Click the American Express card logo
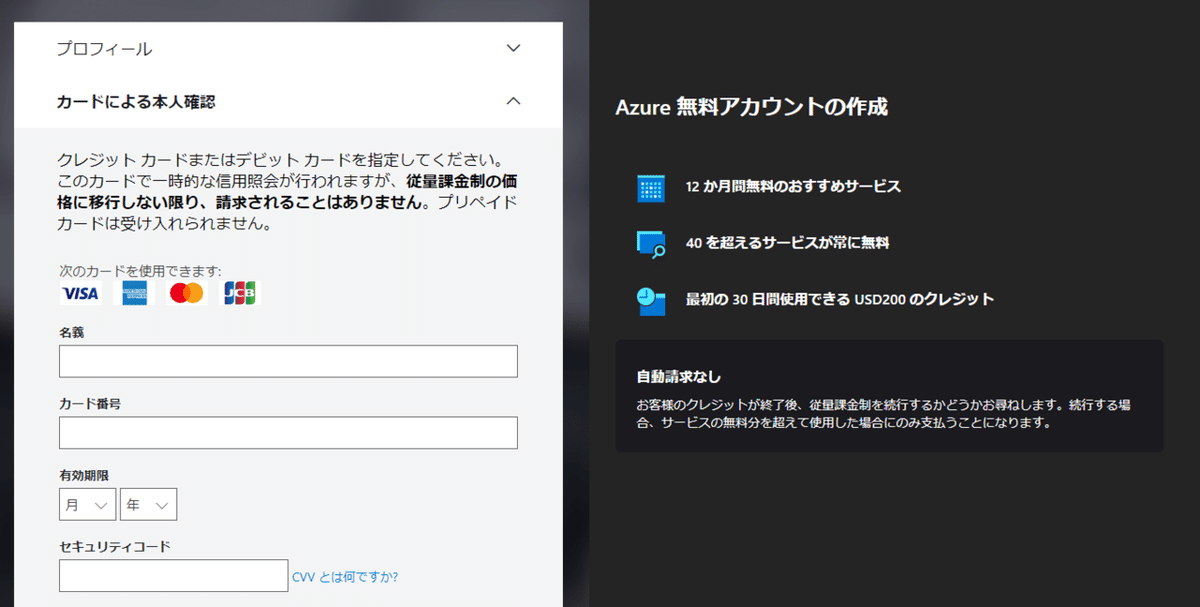1200x607 pixels. (x=135, y=293)
